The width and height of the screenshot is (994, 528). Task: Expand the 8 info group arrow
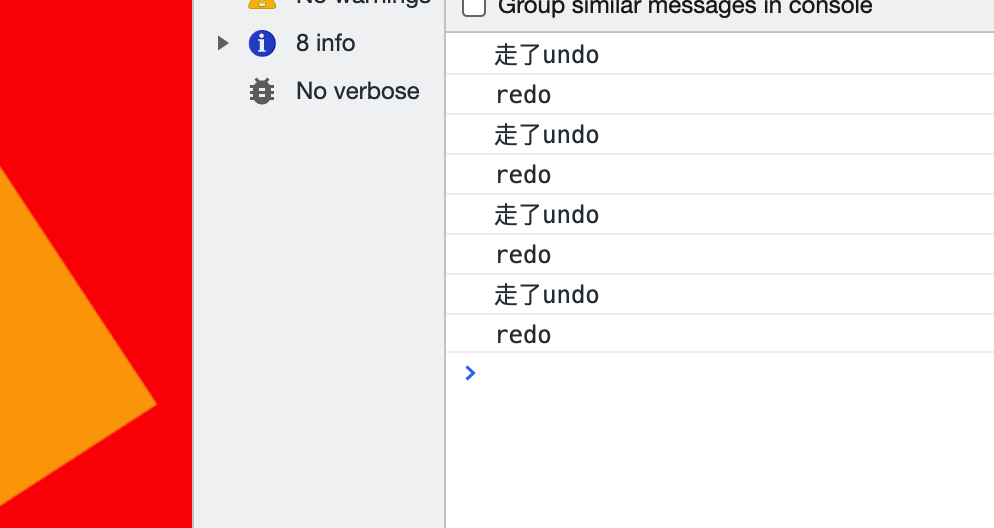[223, 43]
